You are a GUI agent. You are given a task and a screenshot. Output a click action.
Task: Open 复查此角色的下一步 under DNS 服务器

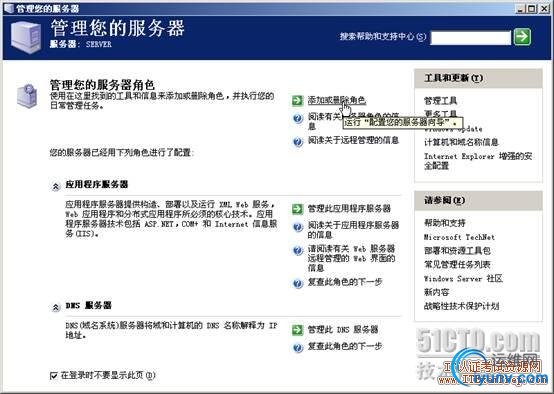point(345,346)
